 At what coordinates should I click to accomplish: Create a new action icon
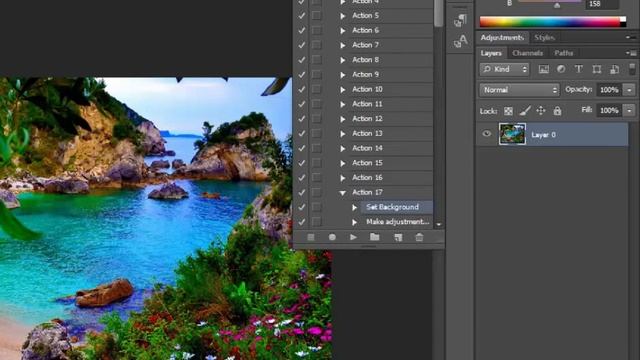[x=398, y=237]
